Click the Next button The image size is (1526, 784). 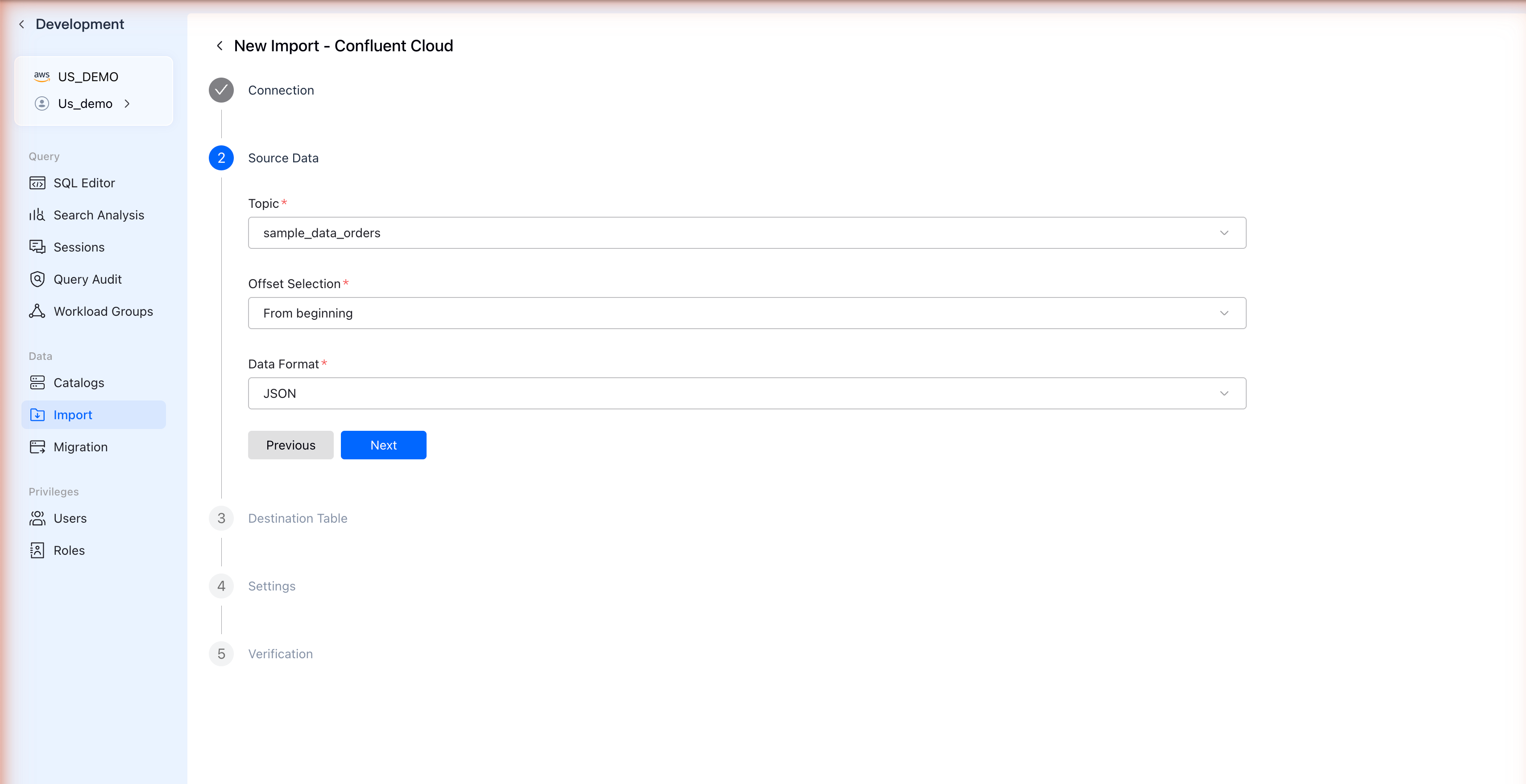pyautogui.click(x=383, y=445)
